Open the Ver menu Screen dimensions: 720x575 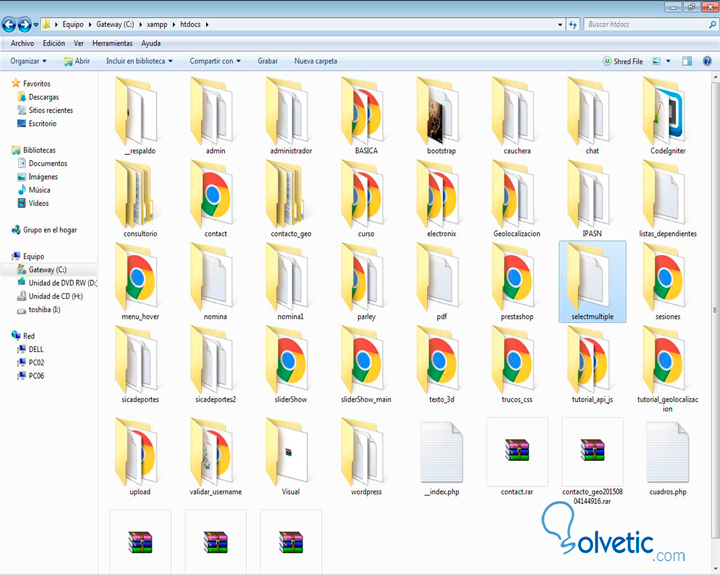point(79,43)
